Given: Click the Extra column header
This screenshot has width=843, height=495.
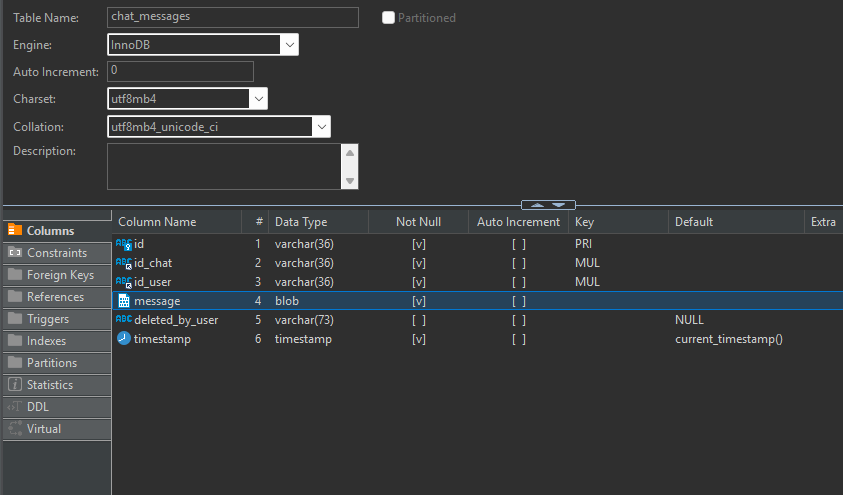Looking at the screenshot, I should (x=824, y=222).
